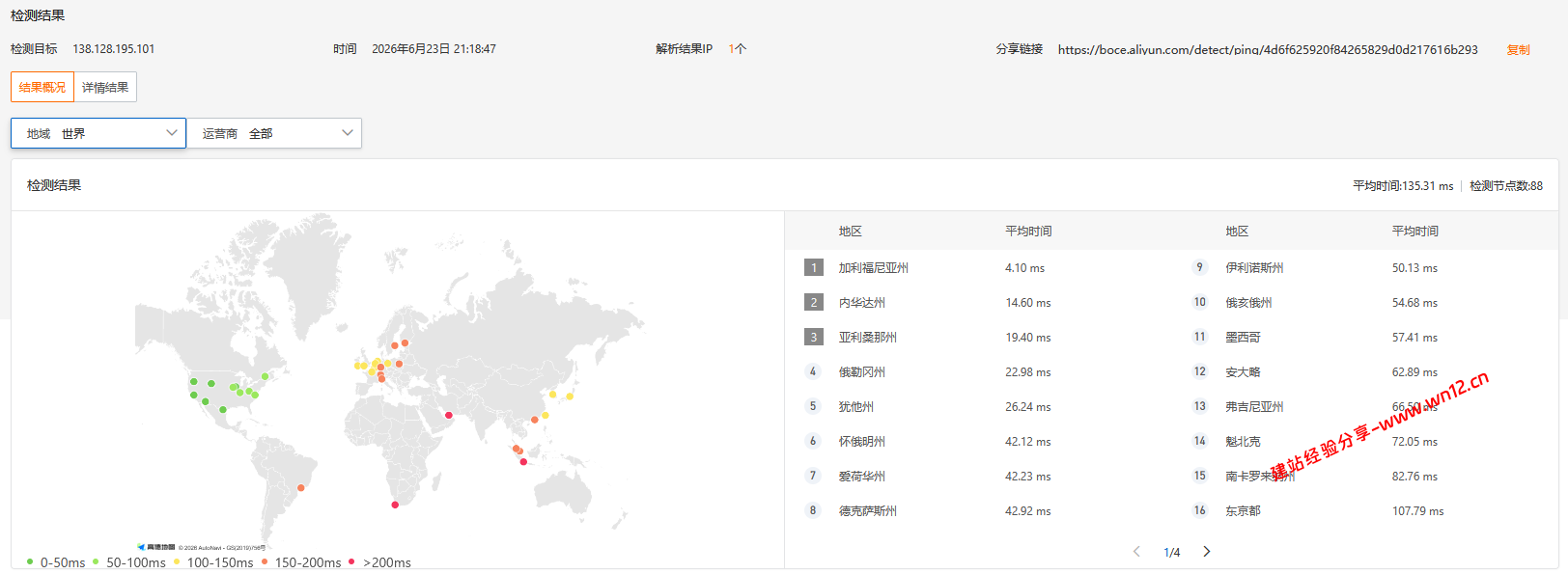Click the 亚利桑那州 region name
This screenshot has width=1568, height=574.
pos(868,338)
